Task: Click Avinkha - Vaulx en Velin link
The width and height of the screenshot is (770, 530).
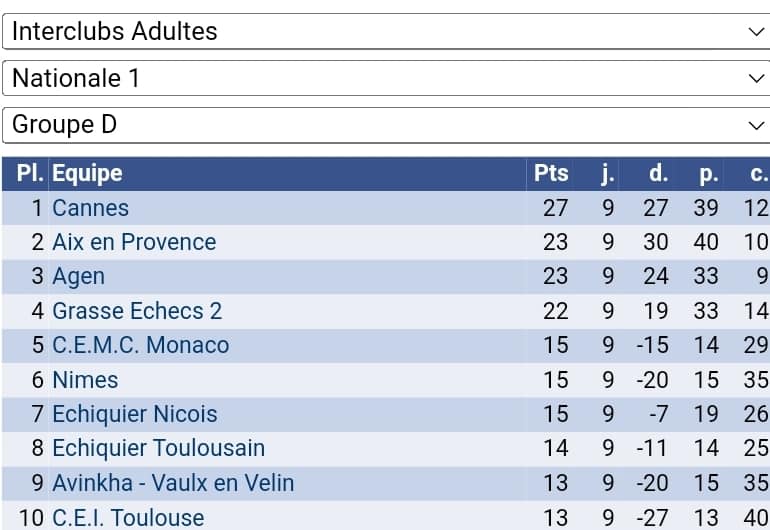Action: pos(173,483)
